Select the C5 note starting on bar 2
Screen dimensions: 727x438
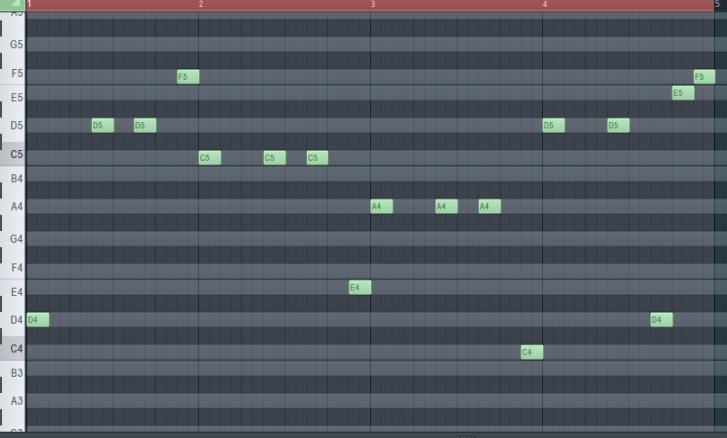[x=210, y=158]
